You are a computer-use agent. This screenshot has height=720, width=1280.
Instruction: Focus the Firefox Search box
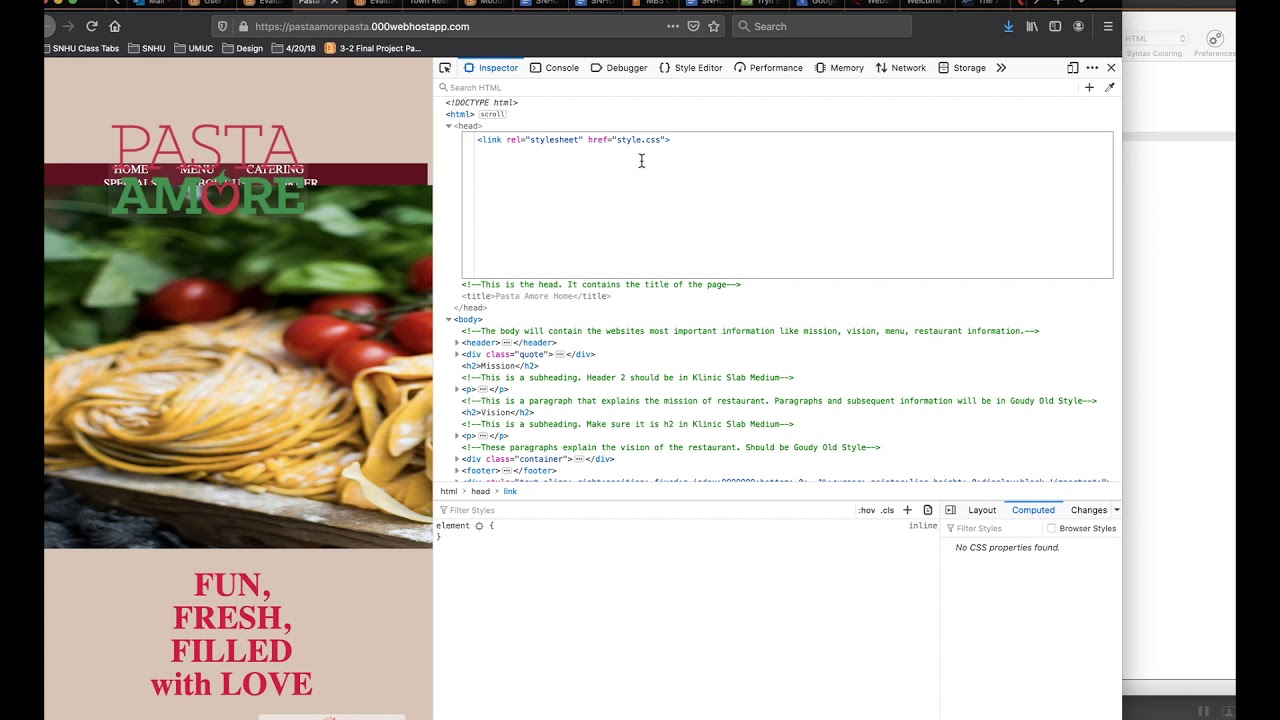(x=821, y=27)
